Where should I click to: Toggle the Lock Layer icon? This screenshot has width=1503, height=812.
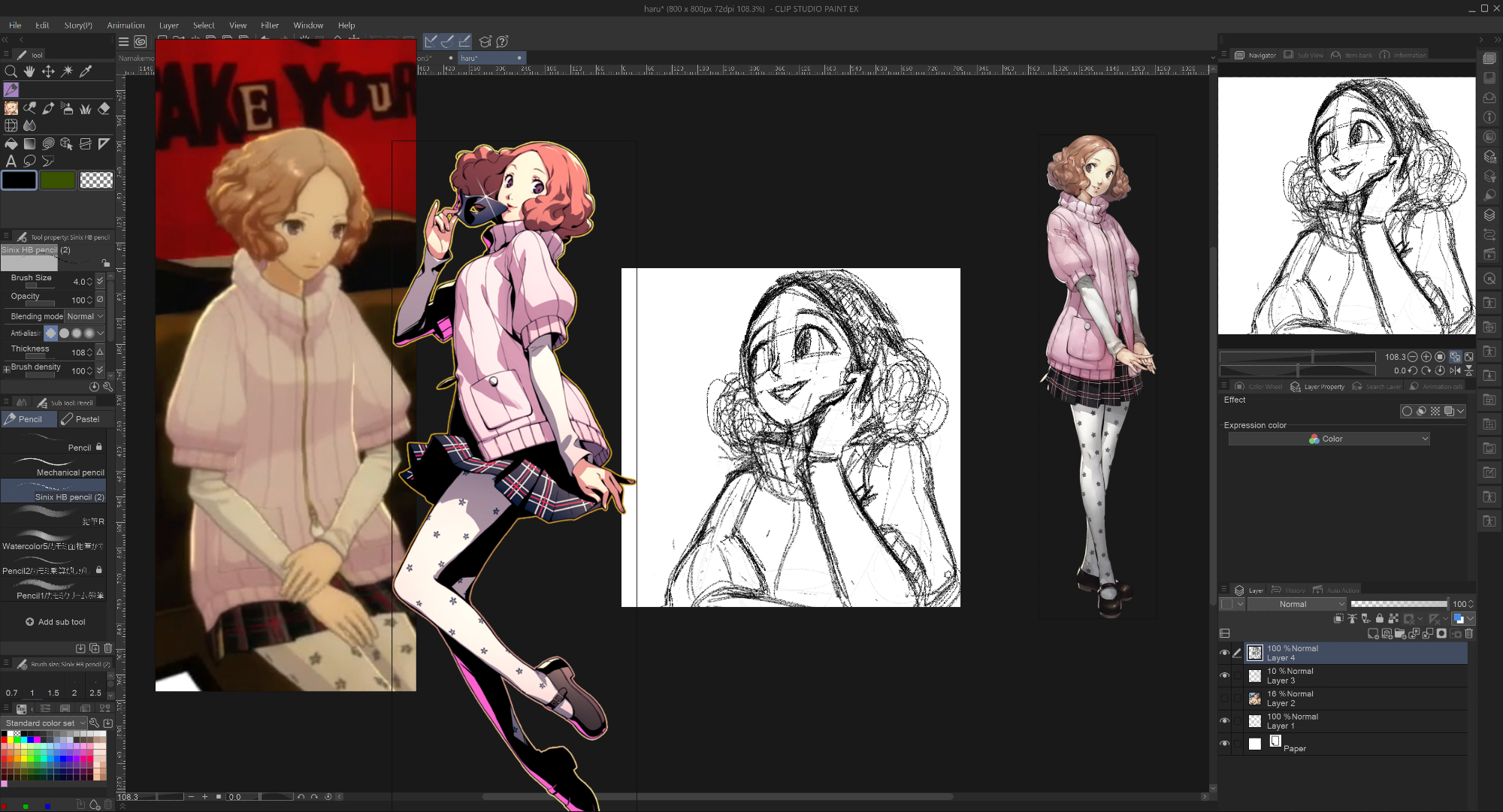[1379, 619]
